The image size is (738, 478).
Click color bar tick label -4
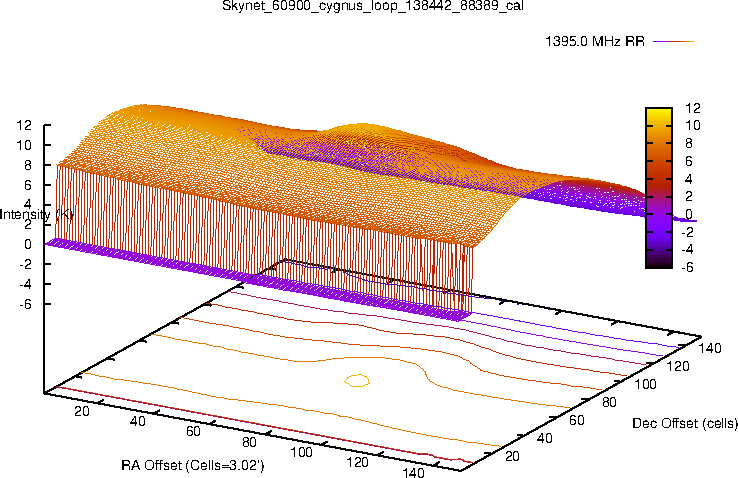click(x=687, y=249)
